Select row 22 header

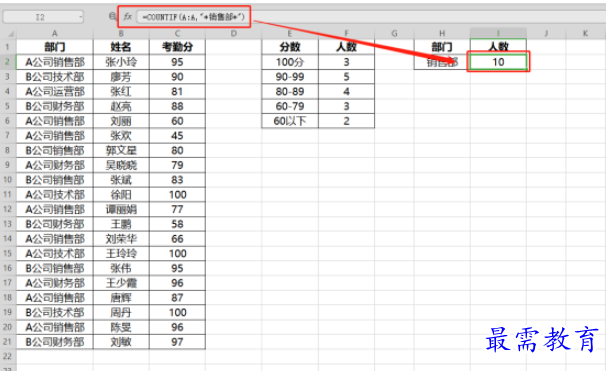(8, 356)
